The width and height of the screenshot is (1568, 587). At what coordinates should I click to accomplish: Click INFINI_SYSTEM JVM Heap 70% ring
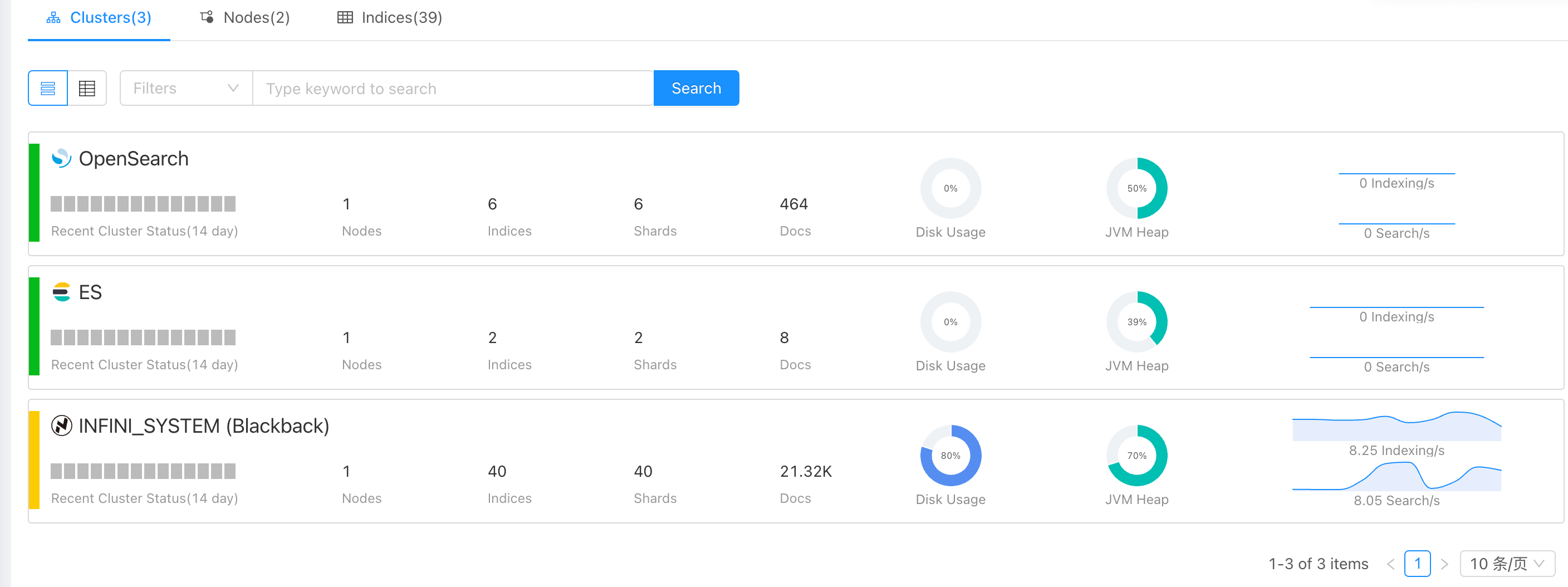coord(1136,456)
